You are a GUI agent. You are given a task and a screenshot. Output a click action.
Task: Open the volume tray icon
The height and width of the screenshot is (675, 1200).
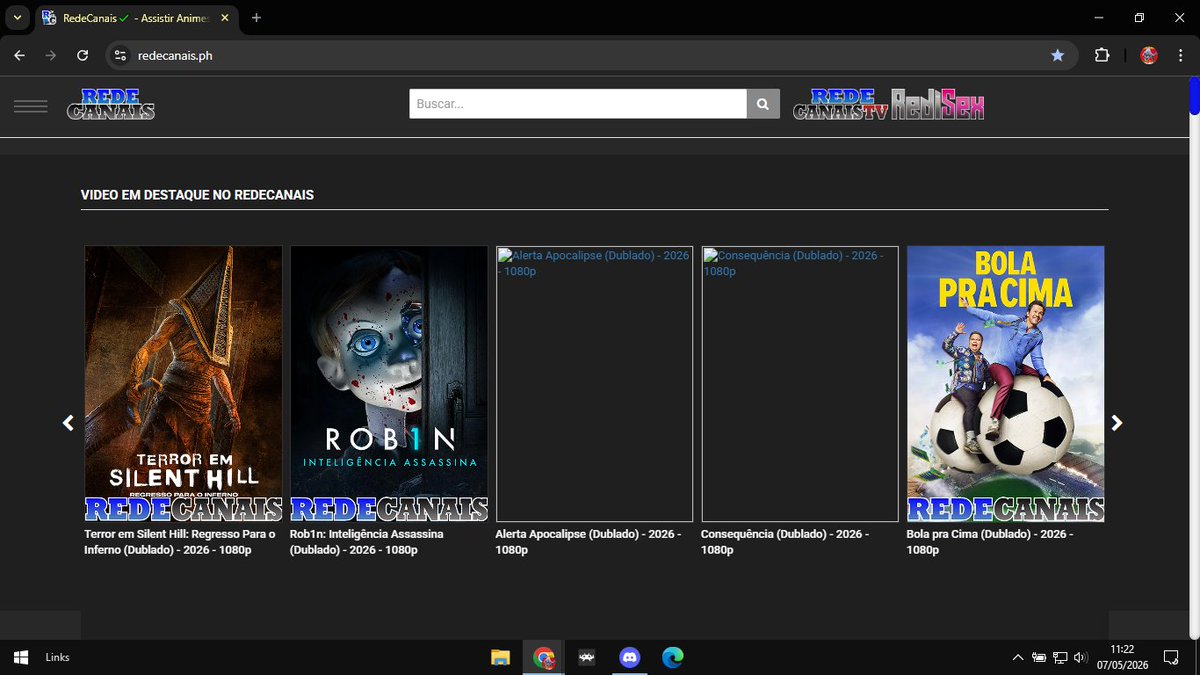coord(1080,657)
